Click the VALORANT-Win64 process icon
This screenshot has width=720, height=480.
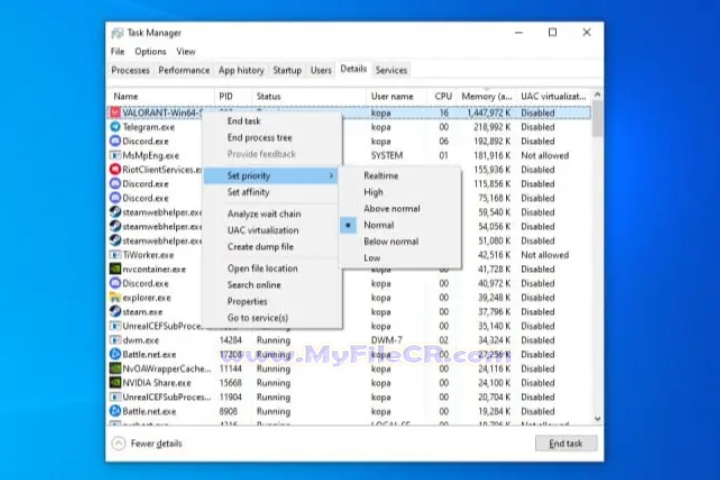(x=115, y=113)
